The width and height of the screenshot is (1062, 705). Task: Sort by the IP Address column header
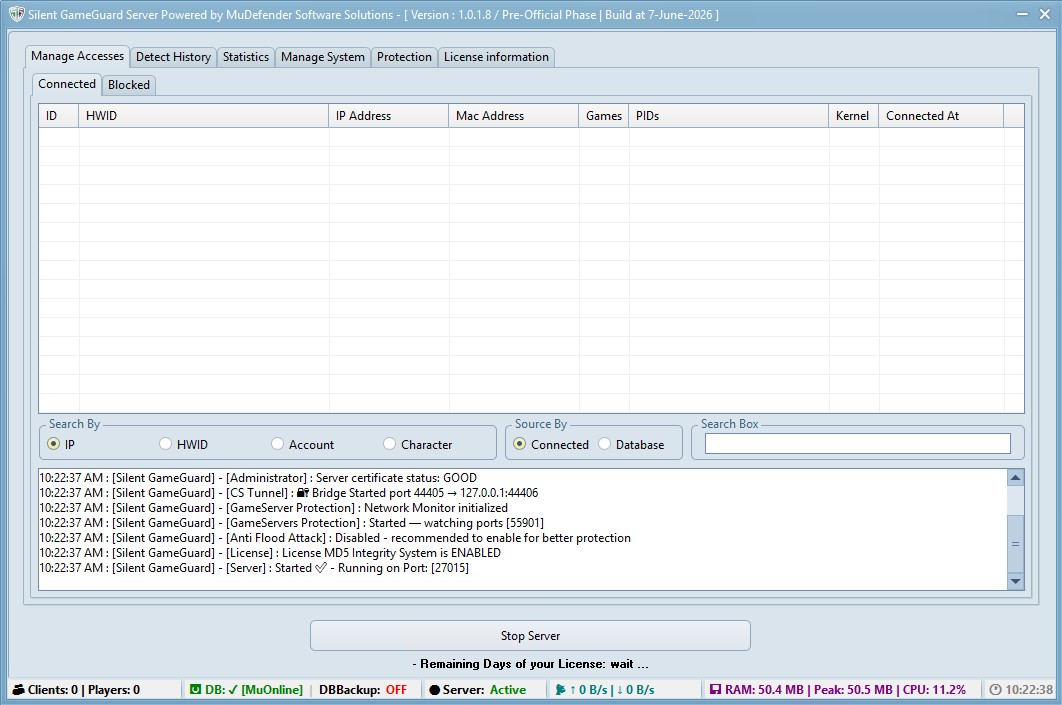click(389, 116)
